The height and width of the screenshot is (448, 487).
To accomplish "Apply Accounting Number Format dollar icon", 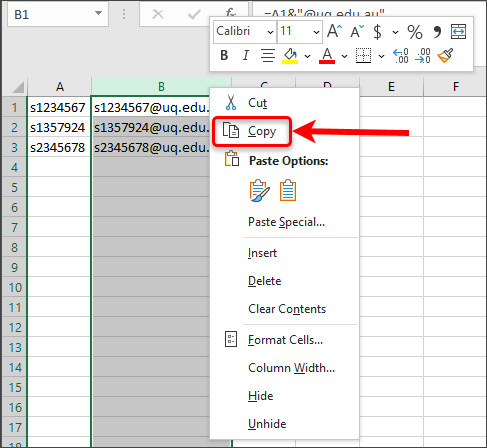I will (x=377, y=32).
